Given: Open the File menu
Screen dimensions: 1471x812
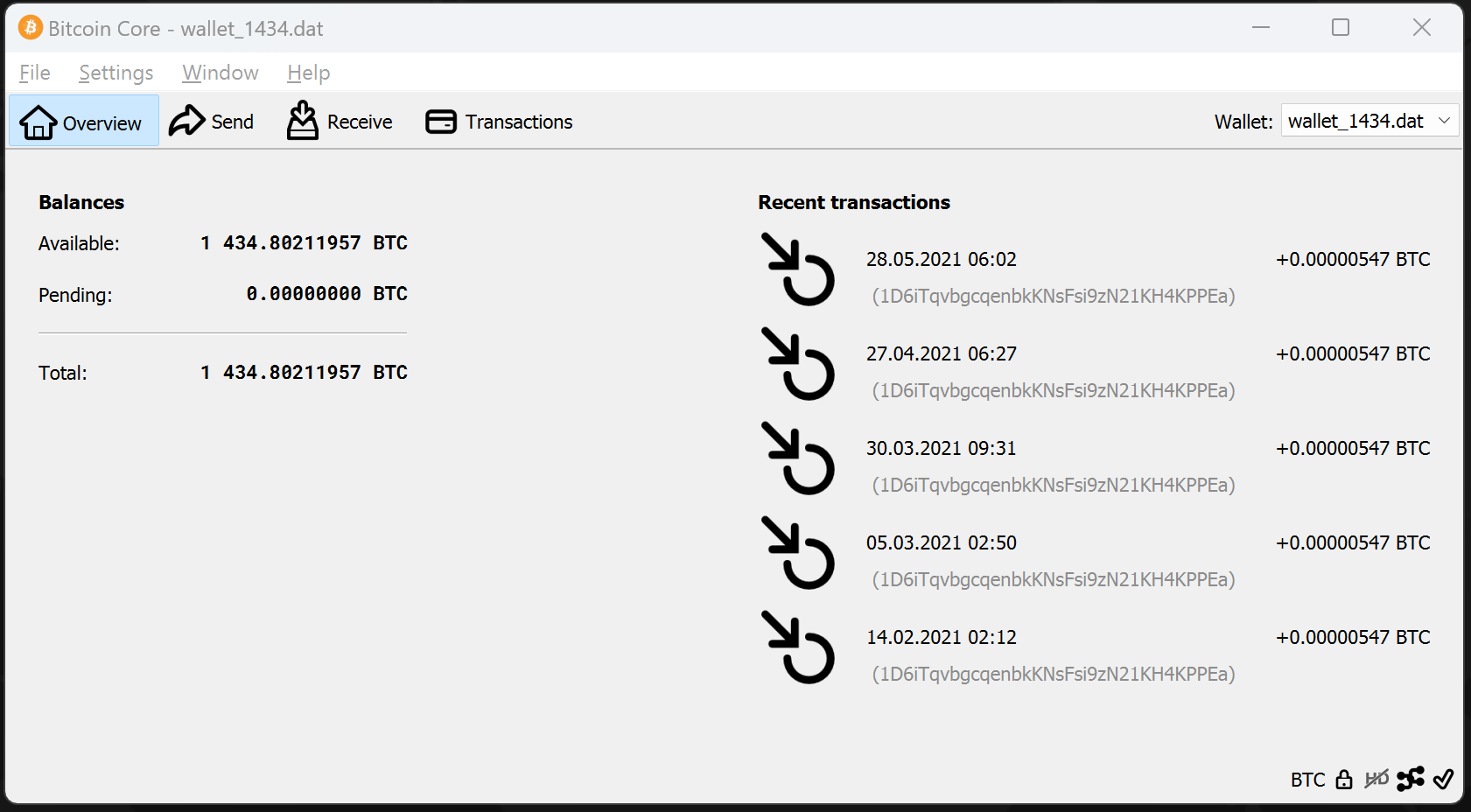Looking at the screenshot, I should click(35, 73).
